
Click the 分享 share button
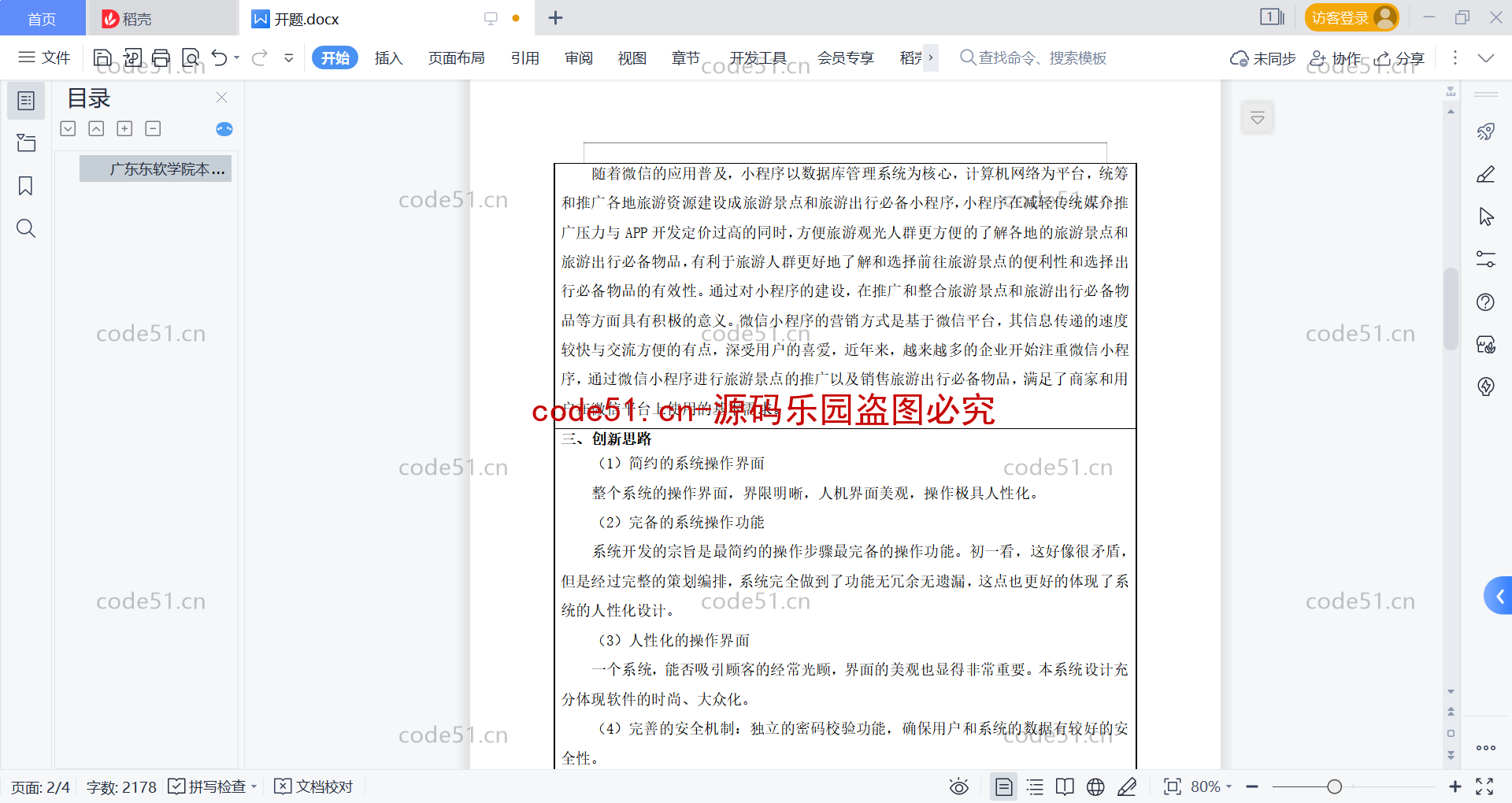click(1399, 58)
